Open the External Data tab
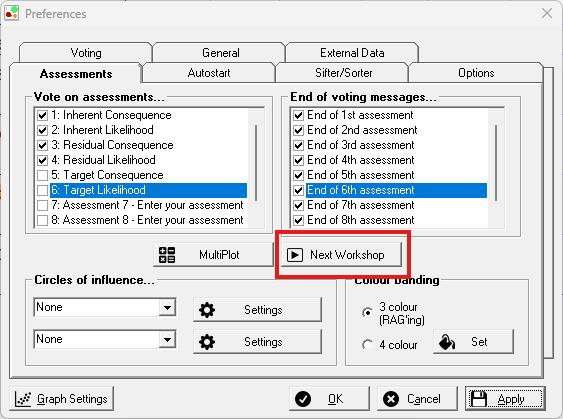 (352, 53)
